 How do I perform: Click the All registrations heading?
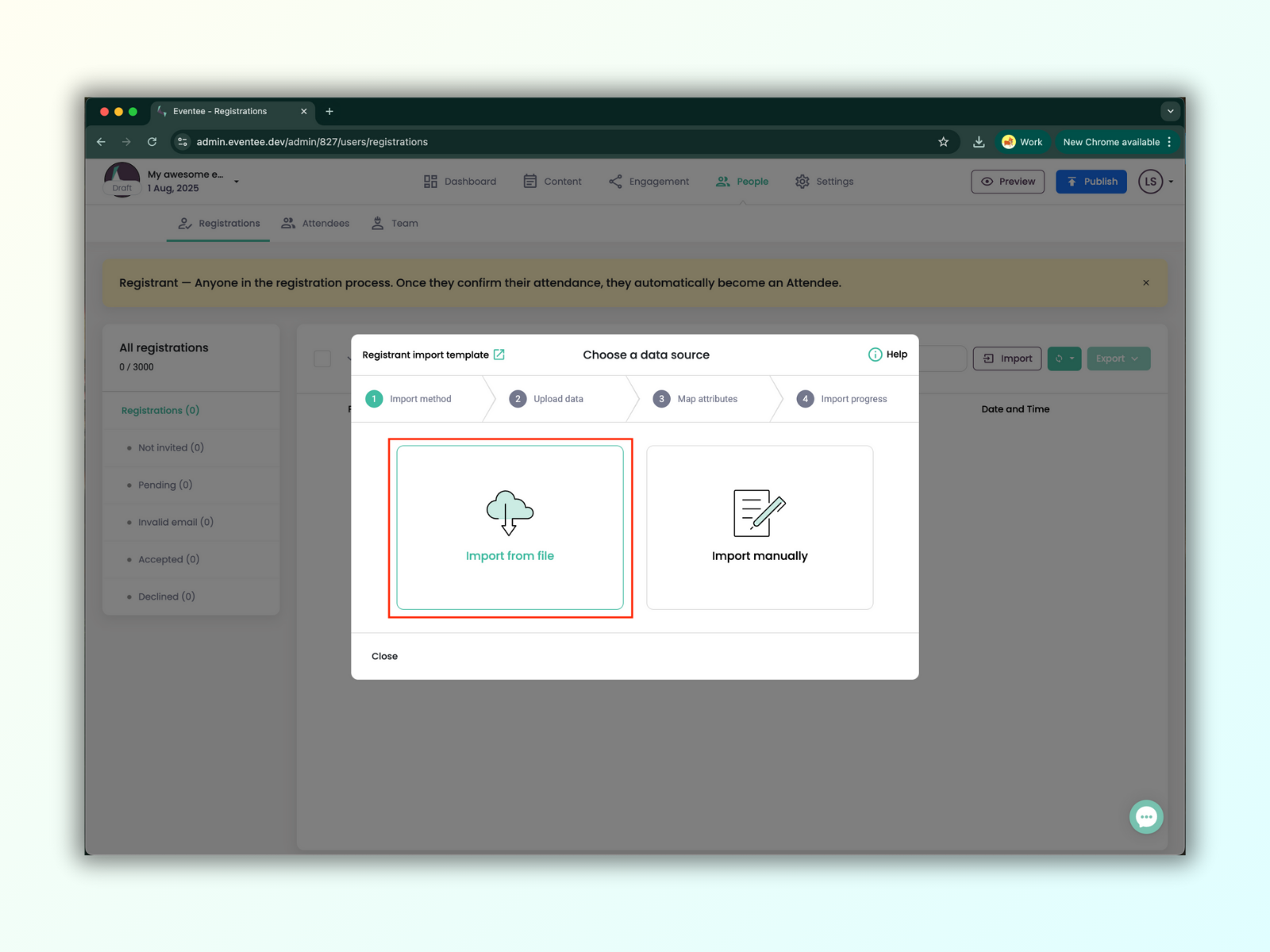click(164, 347)
